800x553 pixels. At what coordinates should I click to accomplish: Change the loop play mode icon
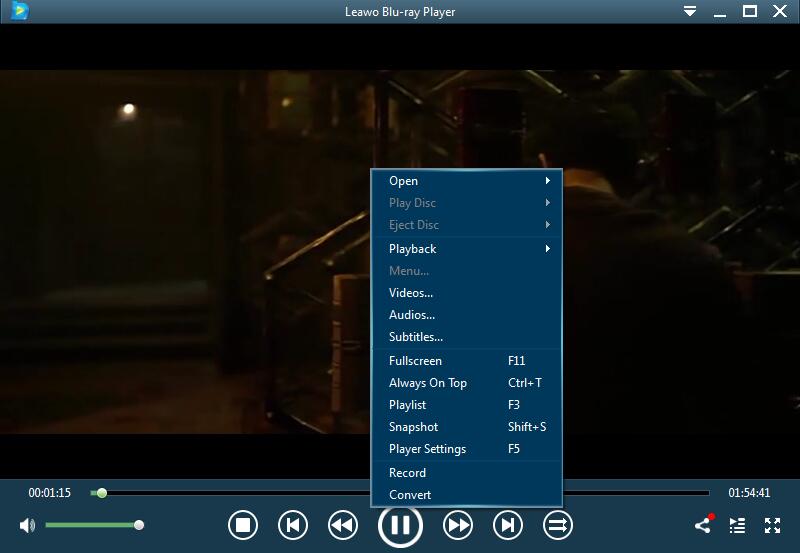tap(558, 525)
